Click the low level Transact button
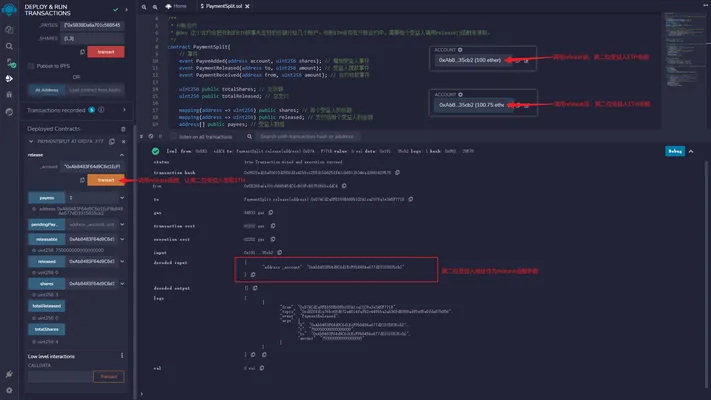The width and height of the screenshot is (711, 400). 109,376
